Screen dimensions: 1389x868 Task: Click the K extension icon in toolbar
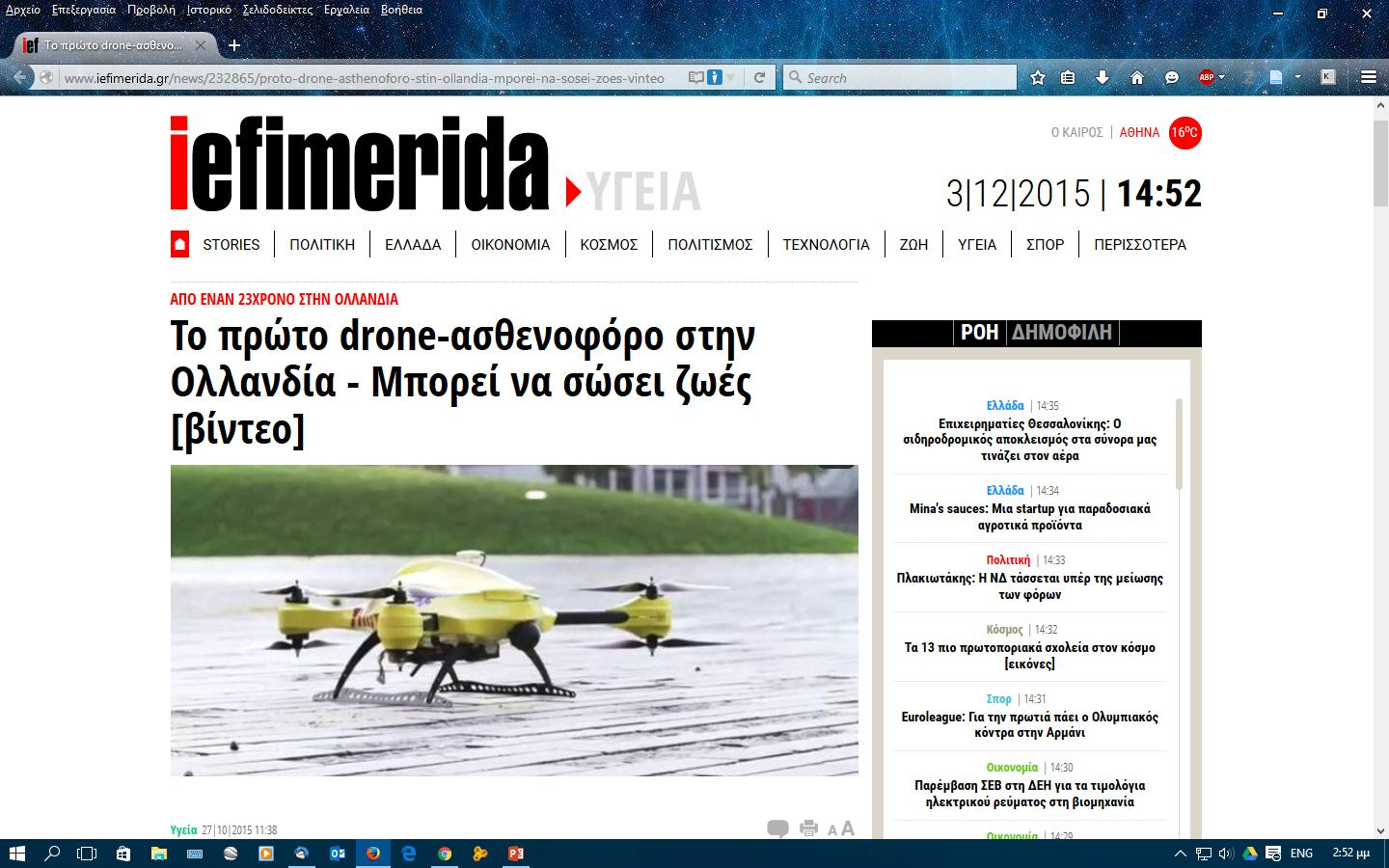(x=1328, y=77)
